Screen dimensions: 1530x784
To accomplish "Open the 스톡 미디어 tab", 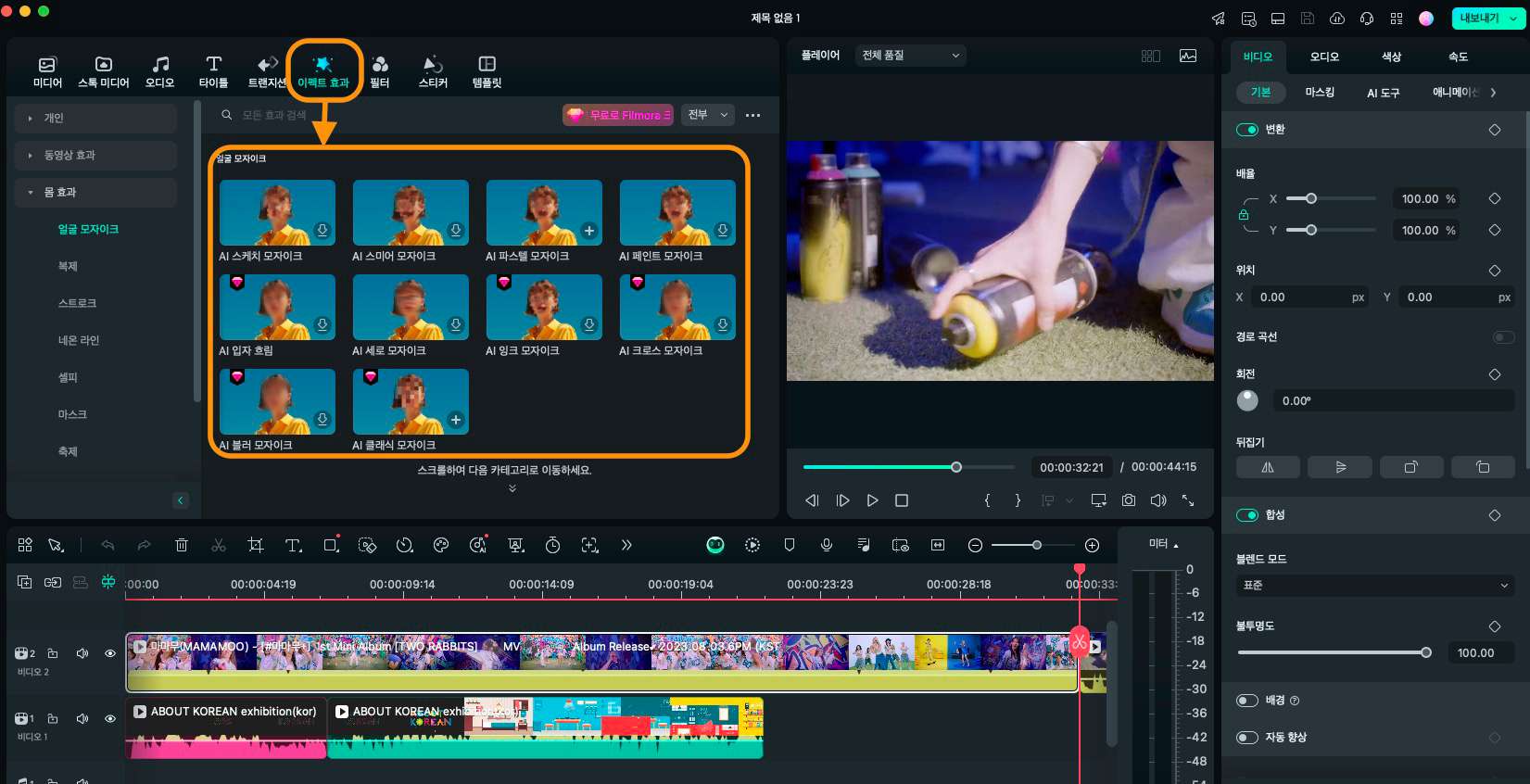I will [104, 71].
